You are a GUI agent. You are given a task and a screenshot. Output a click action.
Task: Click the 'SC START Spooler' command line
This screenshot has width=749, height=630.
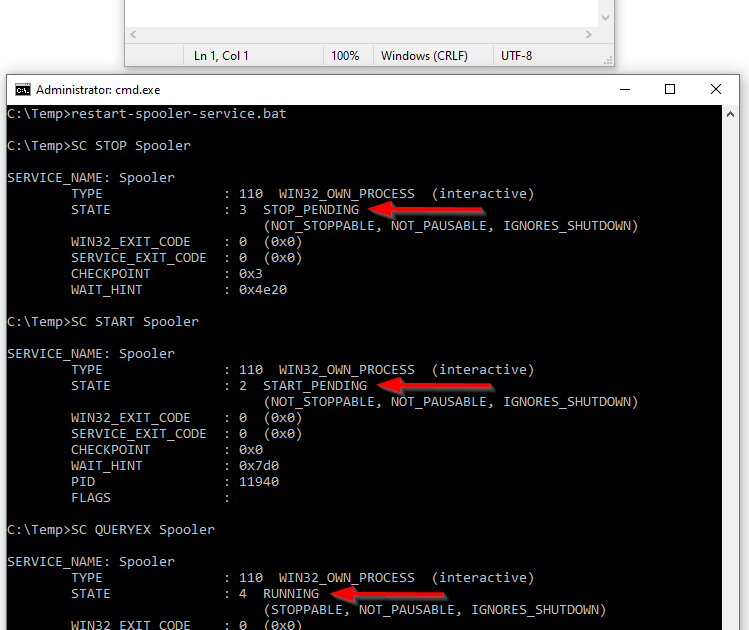tap(135, 321)
